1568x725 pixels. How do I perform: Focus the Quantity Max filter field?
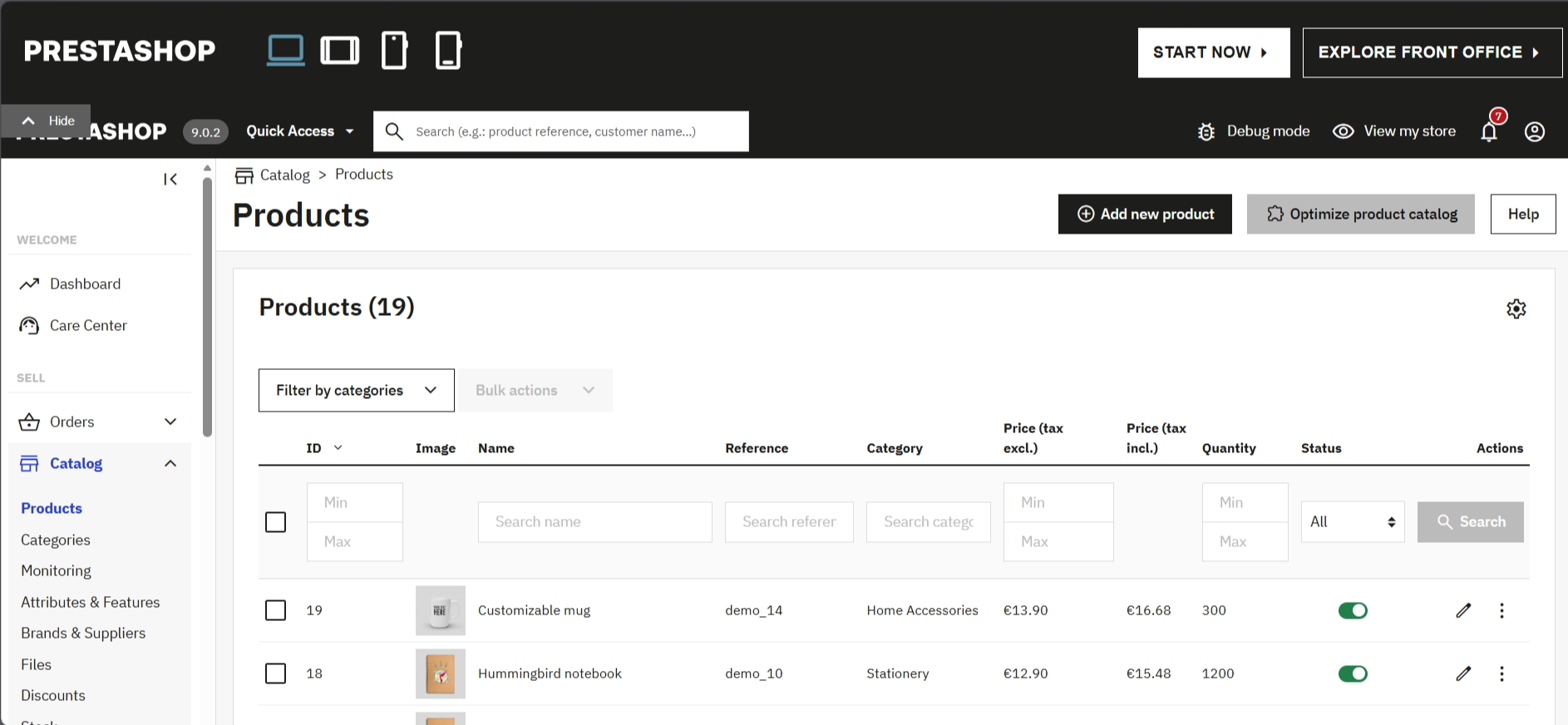click(1245, 542)
